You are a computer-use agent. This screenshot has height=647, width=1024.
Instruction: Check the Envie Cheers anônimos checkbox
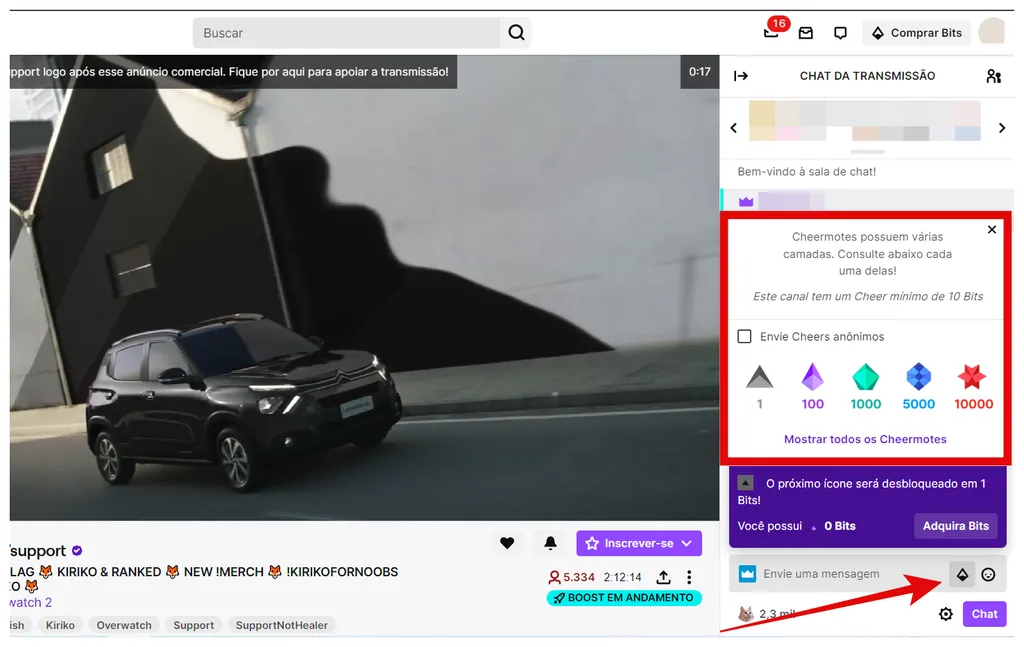tap(745, 337)
